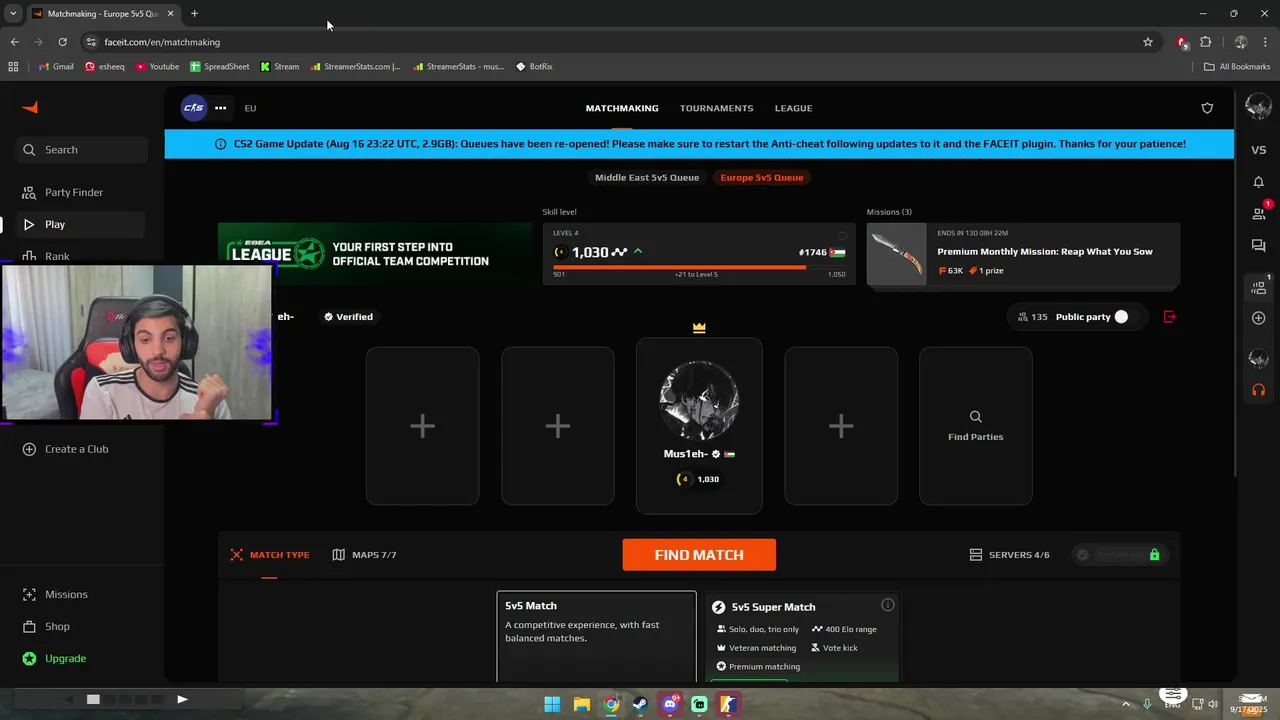Viewport: 1280px width, 720px height.
Task: Open the chat messages icon
Action: 1258,246
